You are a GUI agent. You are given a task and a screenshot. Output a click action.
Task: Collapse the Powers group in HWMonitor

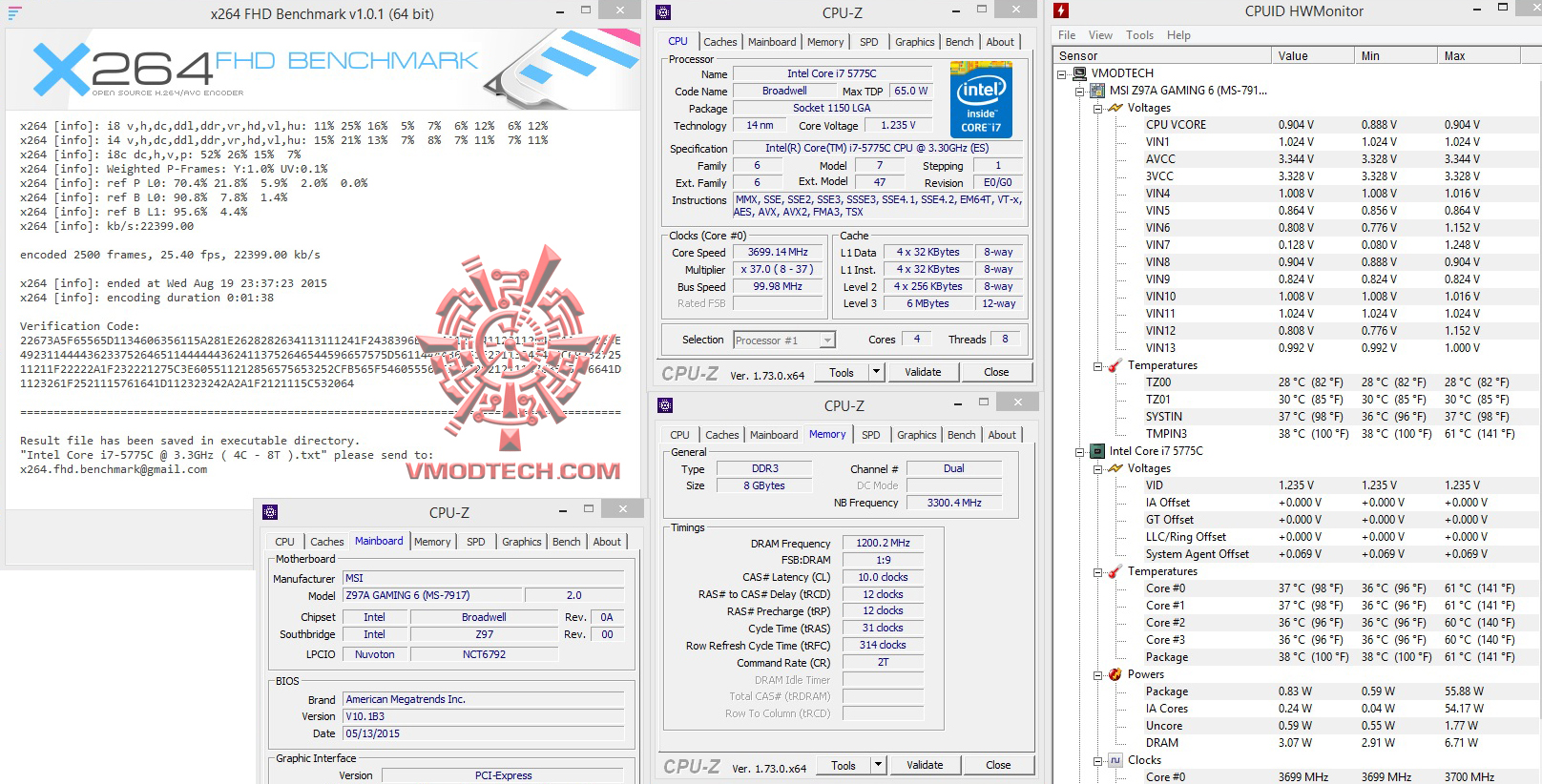tap(1097, 674)
